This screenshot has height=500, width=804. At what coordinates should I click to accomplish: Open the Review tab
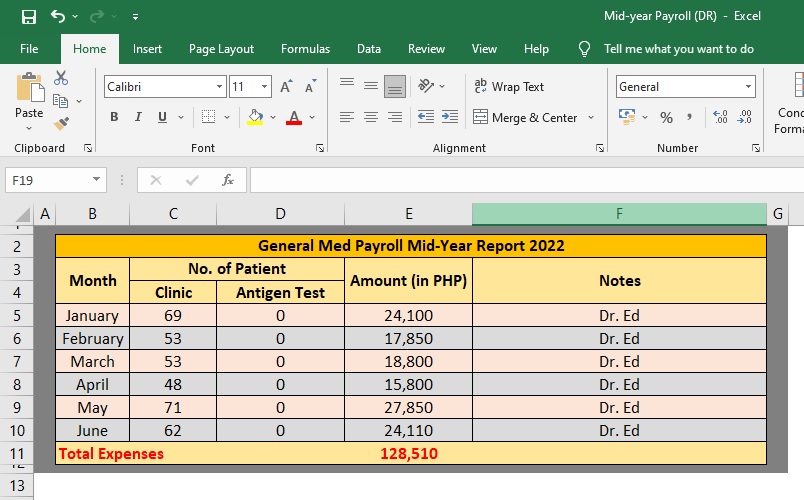click(426, 49)
